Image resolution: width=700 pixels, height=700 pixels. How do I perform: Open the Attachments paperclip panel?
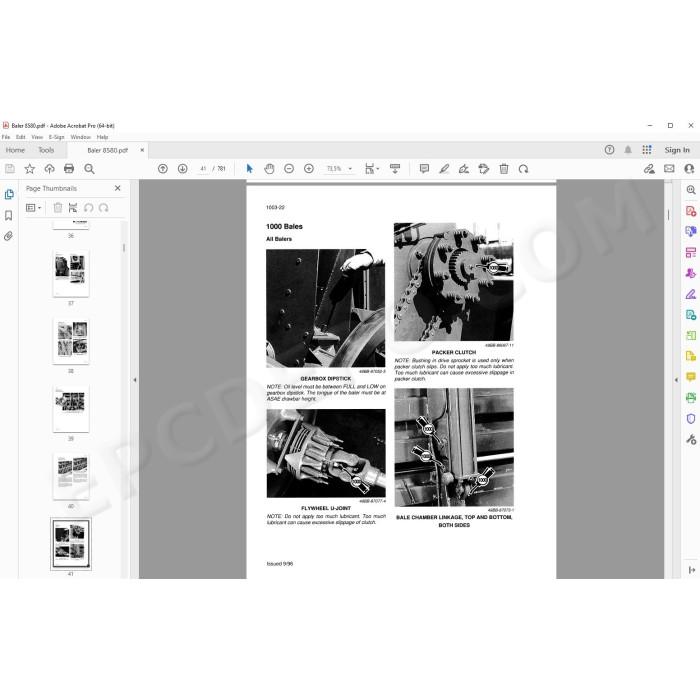8,236
